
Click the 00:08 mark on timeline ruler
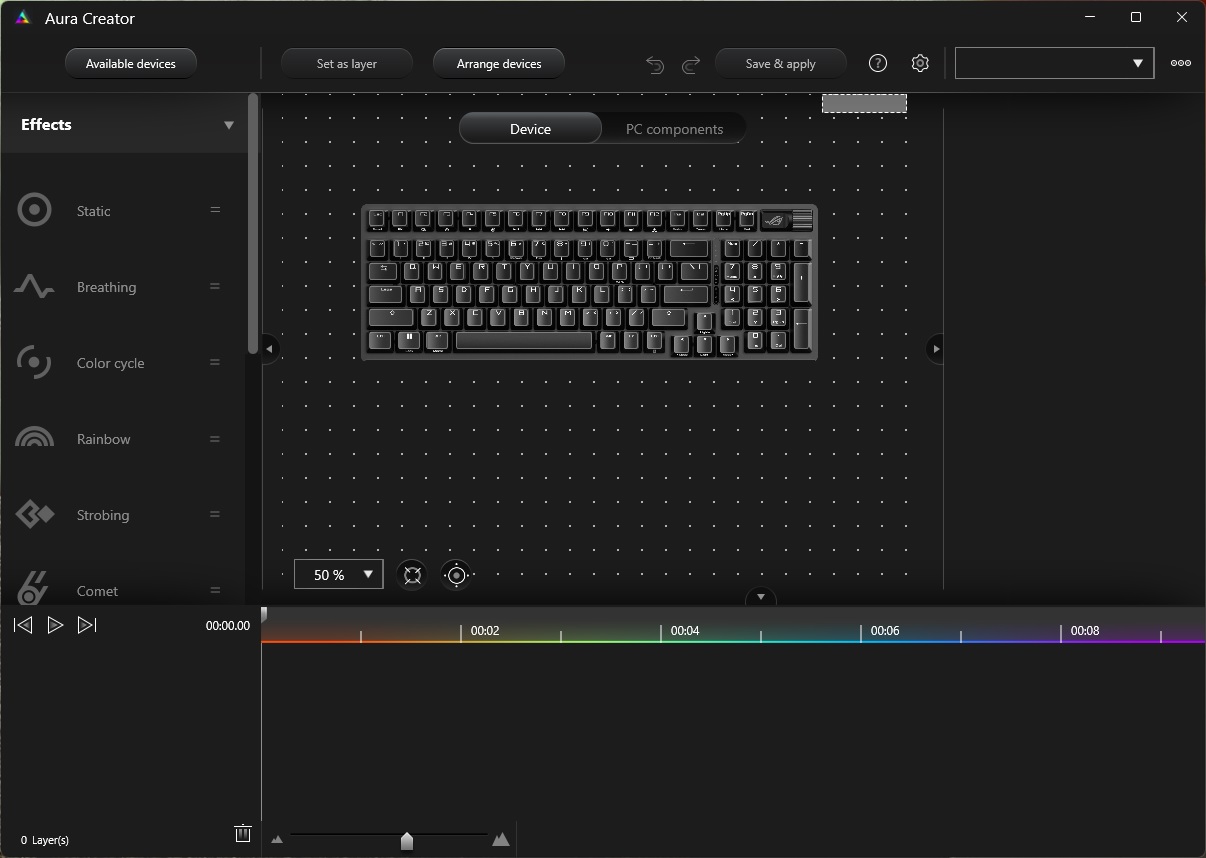pos(1085,631)
